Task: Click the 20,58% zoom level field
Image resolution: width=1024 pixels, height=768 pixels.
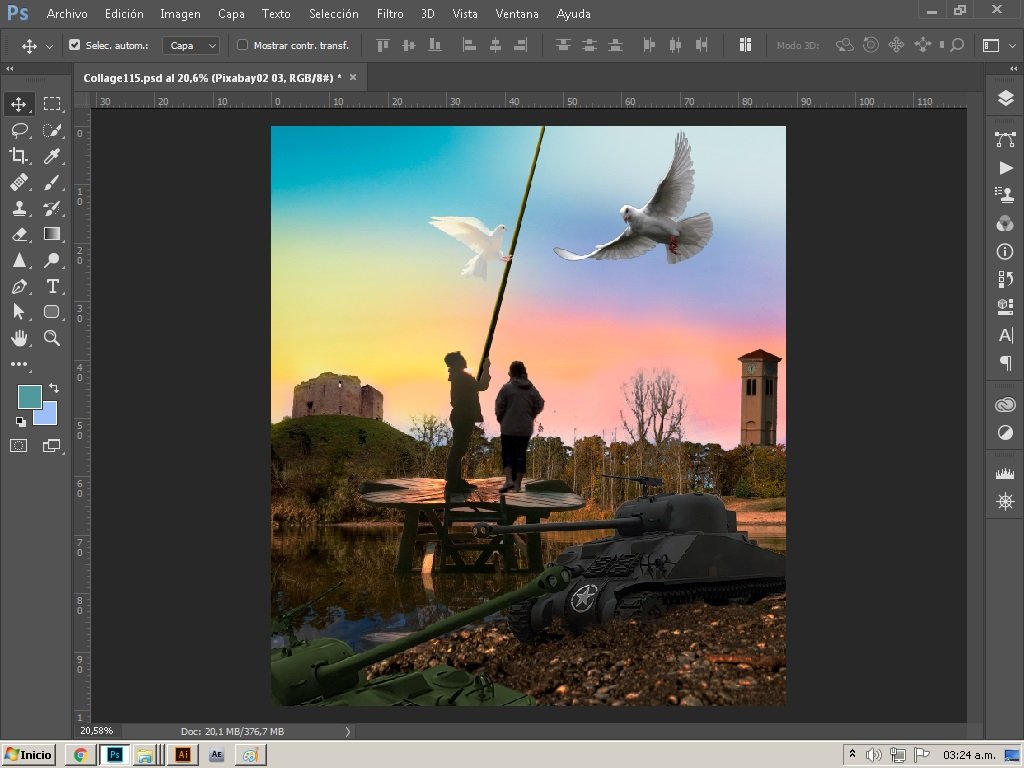Action: coord(97,731)
